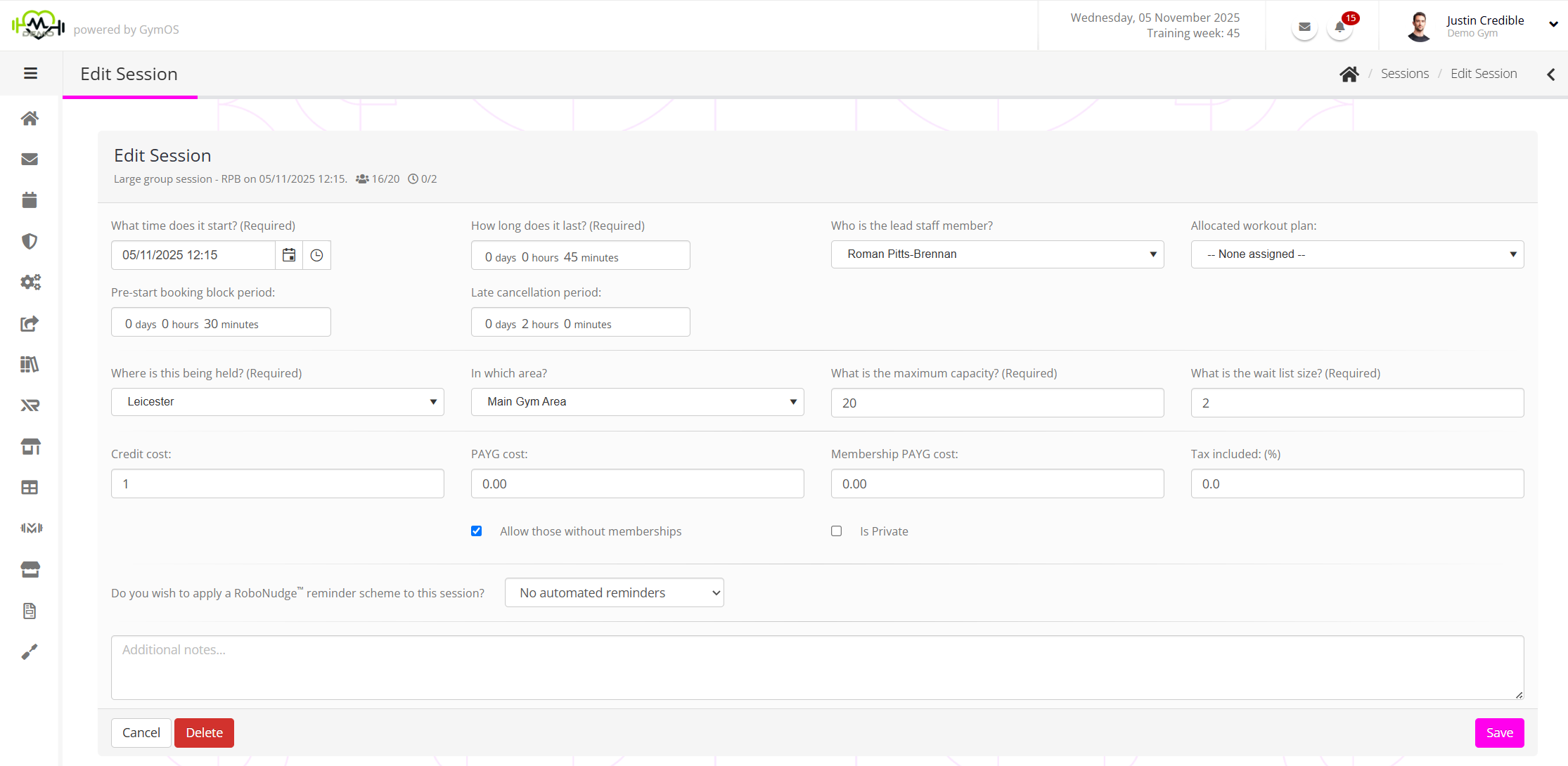Screen dimensions: 1568x766
Task: Click the home breadcrumb icon
Action: [x=1349, y=74]
